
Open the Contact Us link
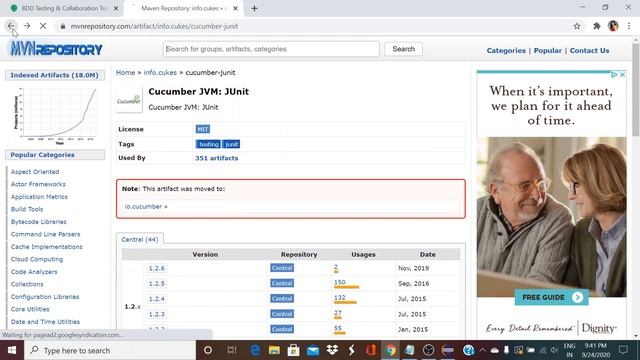coord(589,51)
